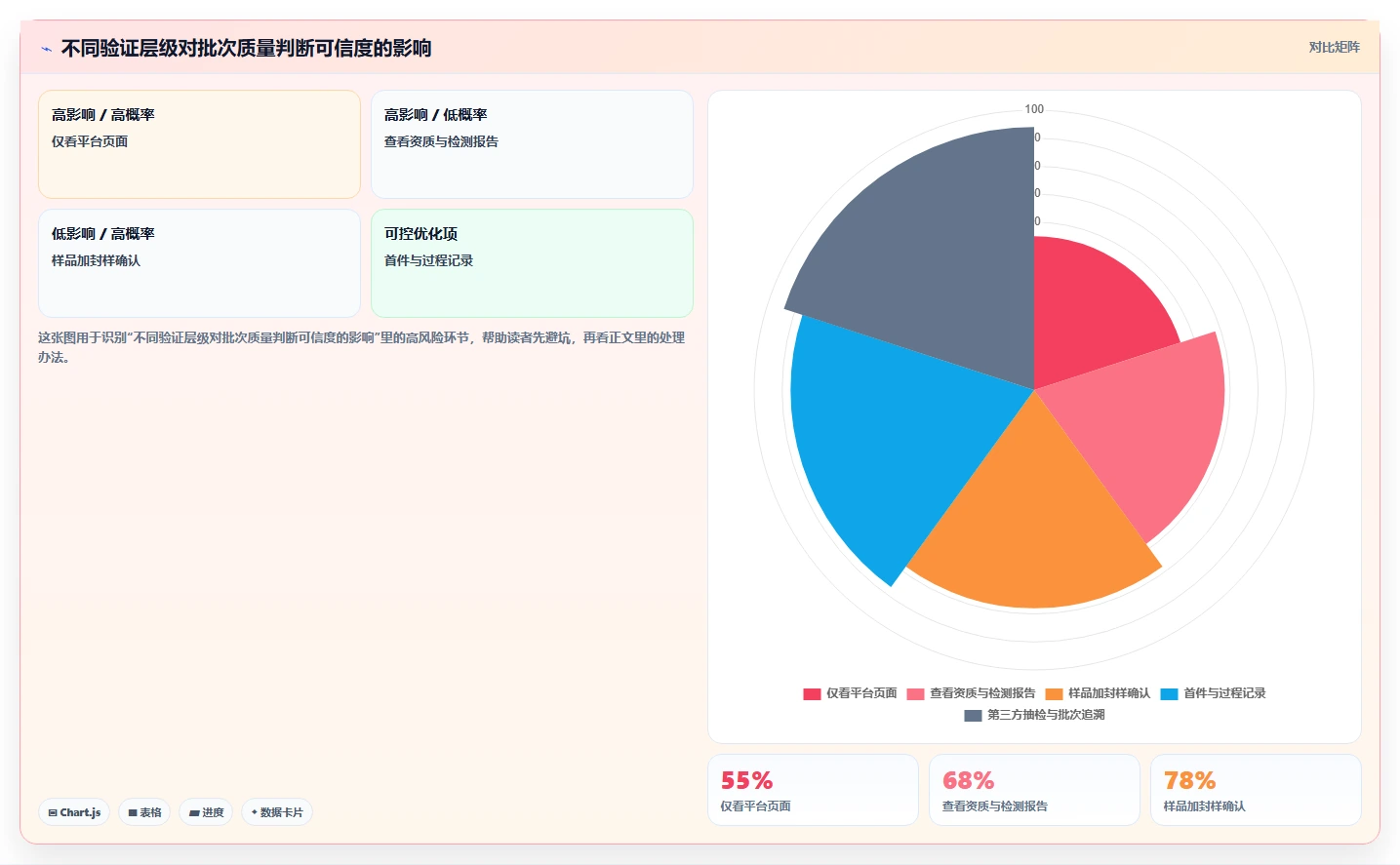Click 样品加封样确认 text in the matrix card
1400x865 pixels.
(96, 260)
